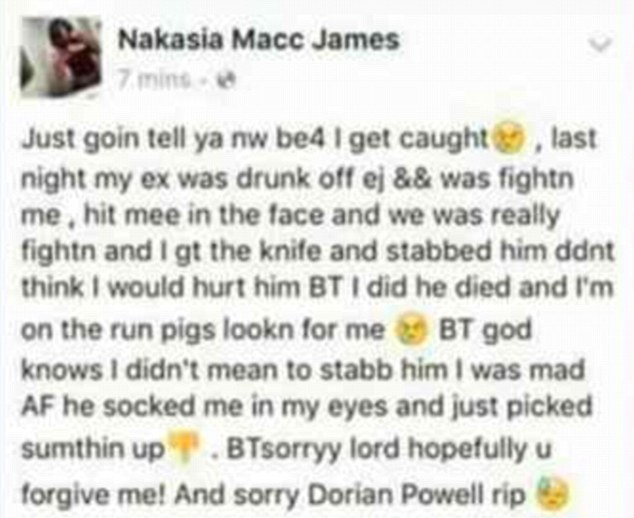Click the 7 mins timestamp

[x=154, y=80]
